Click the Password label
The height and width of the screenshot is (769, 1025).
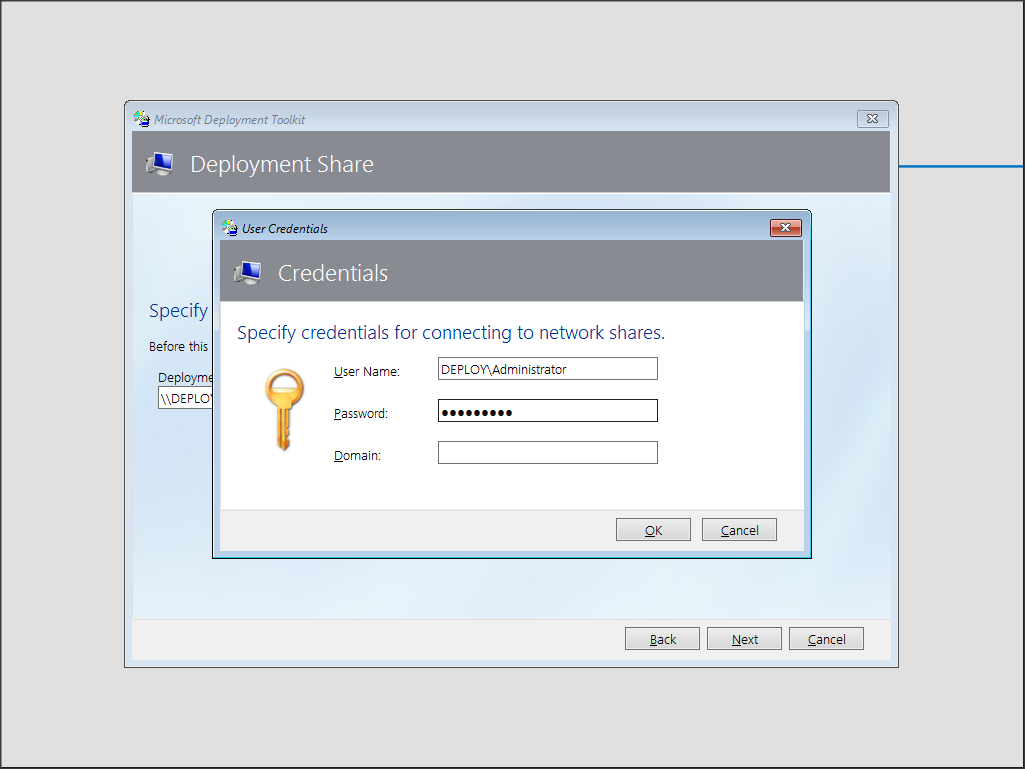(360, 414)
